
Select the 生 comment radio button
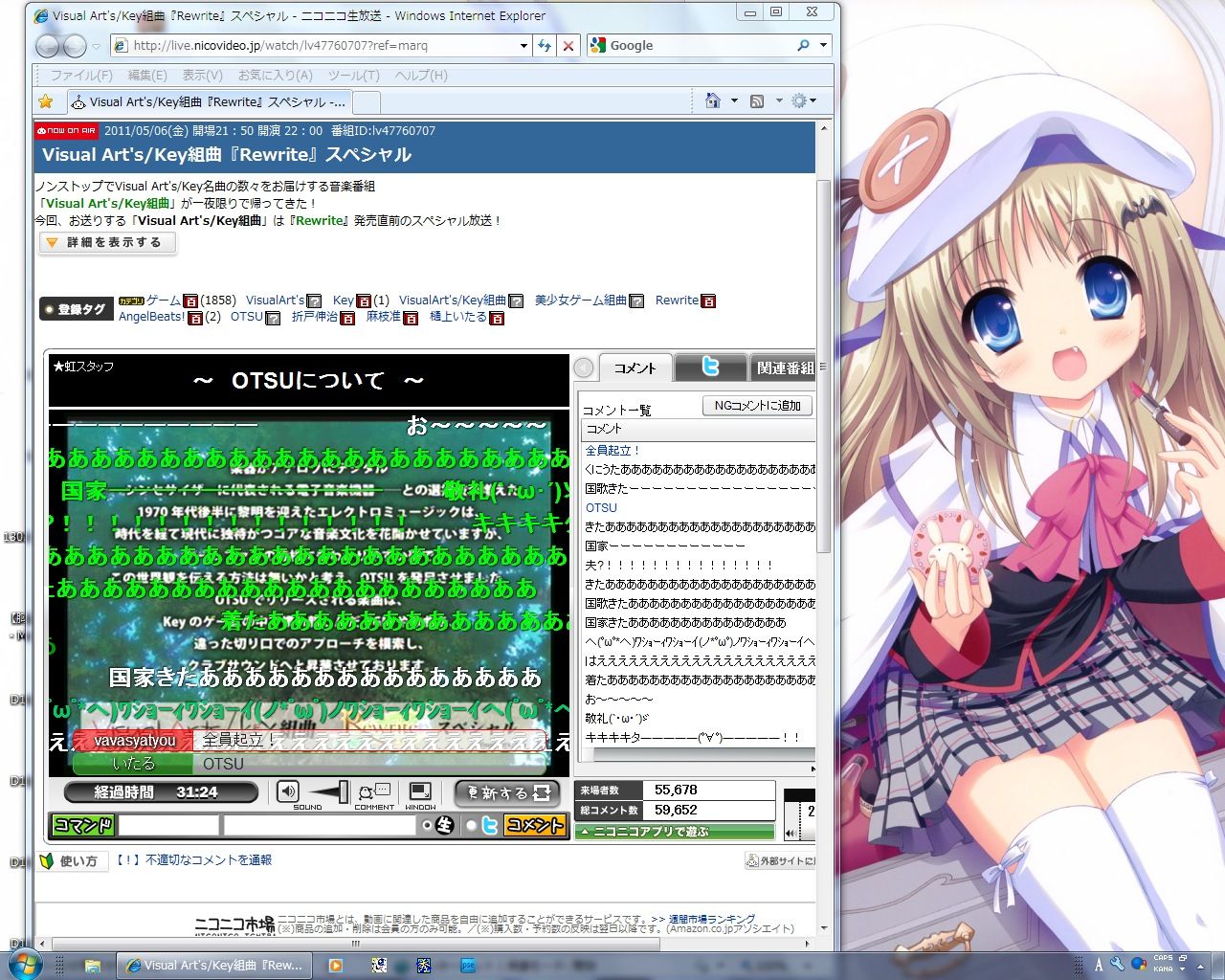click(x=427, y=825)
